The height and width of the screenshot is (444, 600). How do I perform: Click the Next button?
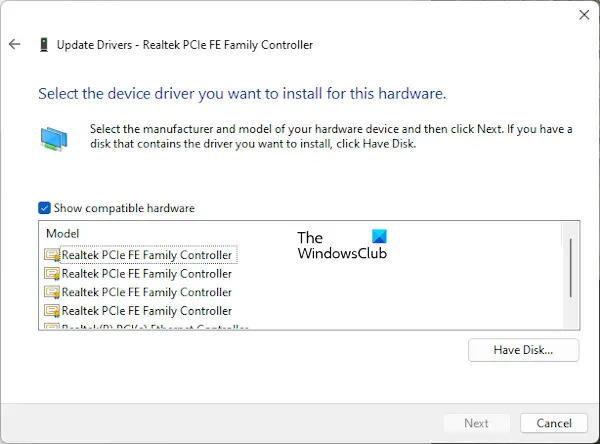pos(476,423)
